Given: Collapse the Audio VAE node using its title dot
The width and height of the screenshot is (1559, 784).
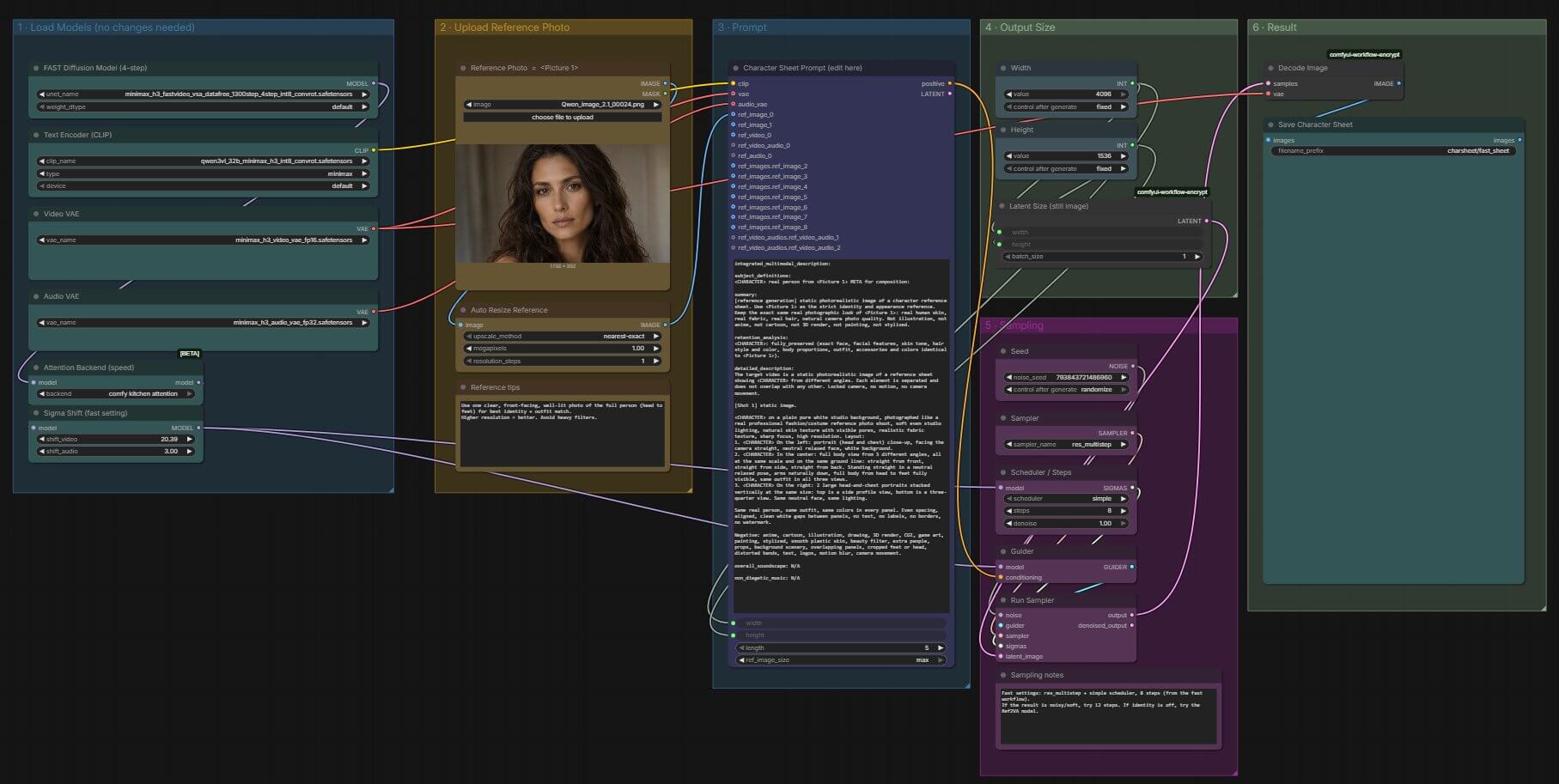Looking at the screenshot, I should [35, 296].
